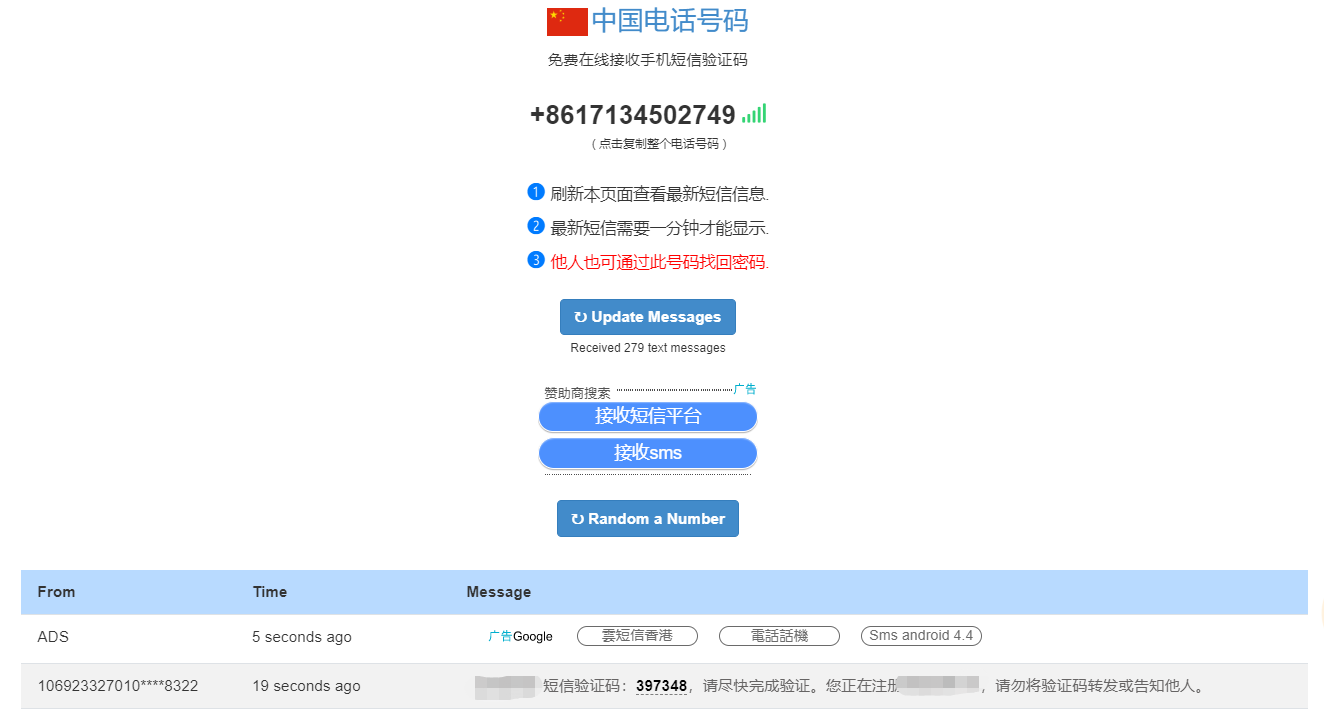Click the blue numbered circle icon for step one
The width and height of the screenshot is (1324, 725).
pos(535,191)
